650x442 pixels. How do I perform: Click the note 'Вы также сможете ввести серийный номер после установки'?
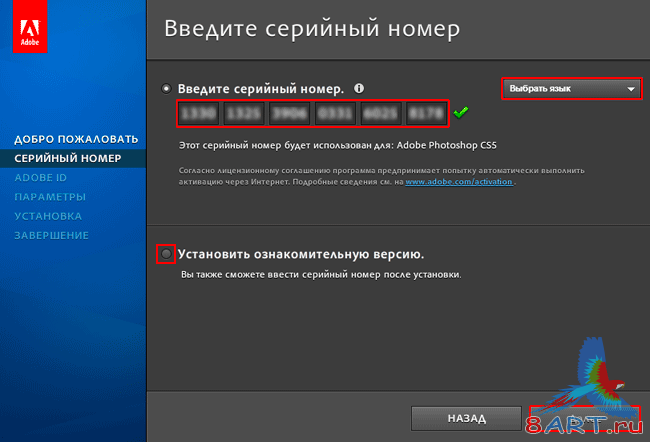(321, 274)
